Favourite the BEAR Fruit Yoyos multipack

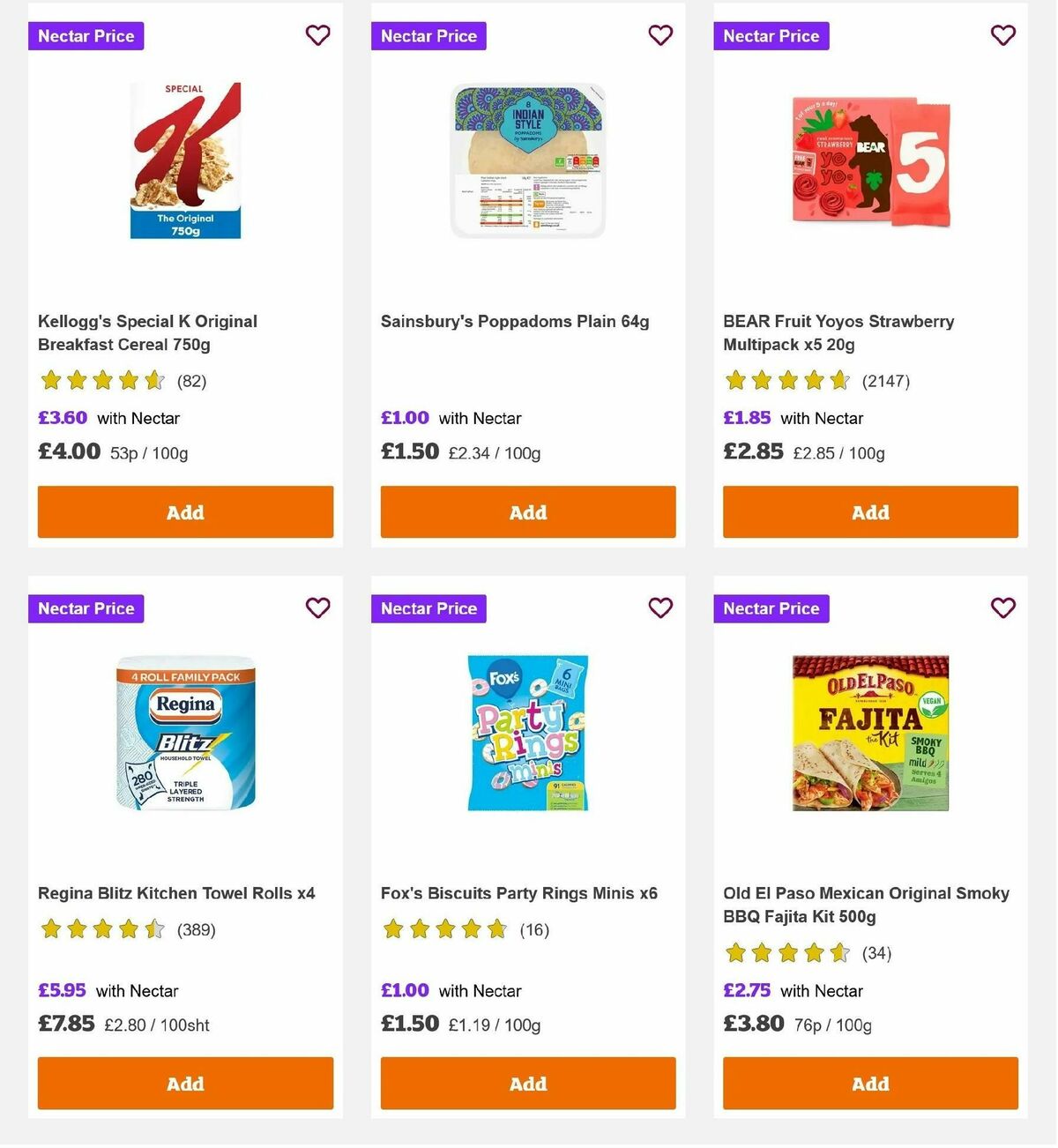(1002, 35)
